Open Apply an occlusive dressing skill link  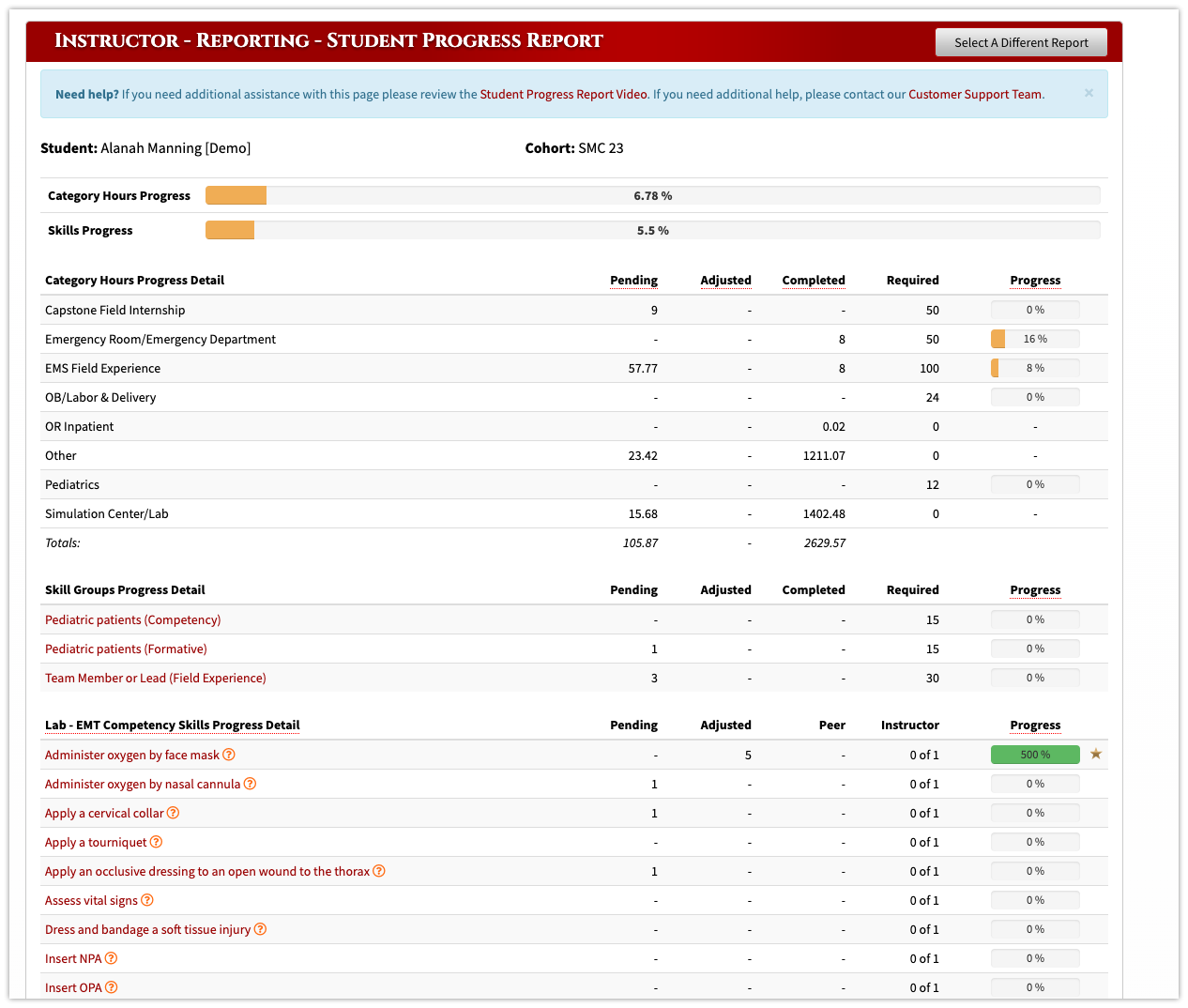207,871
